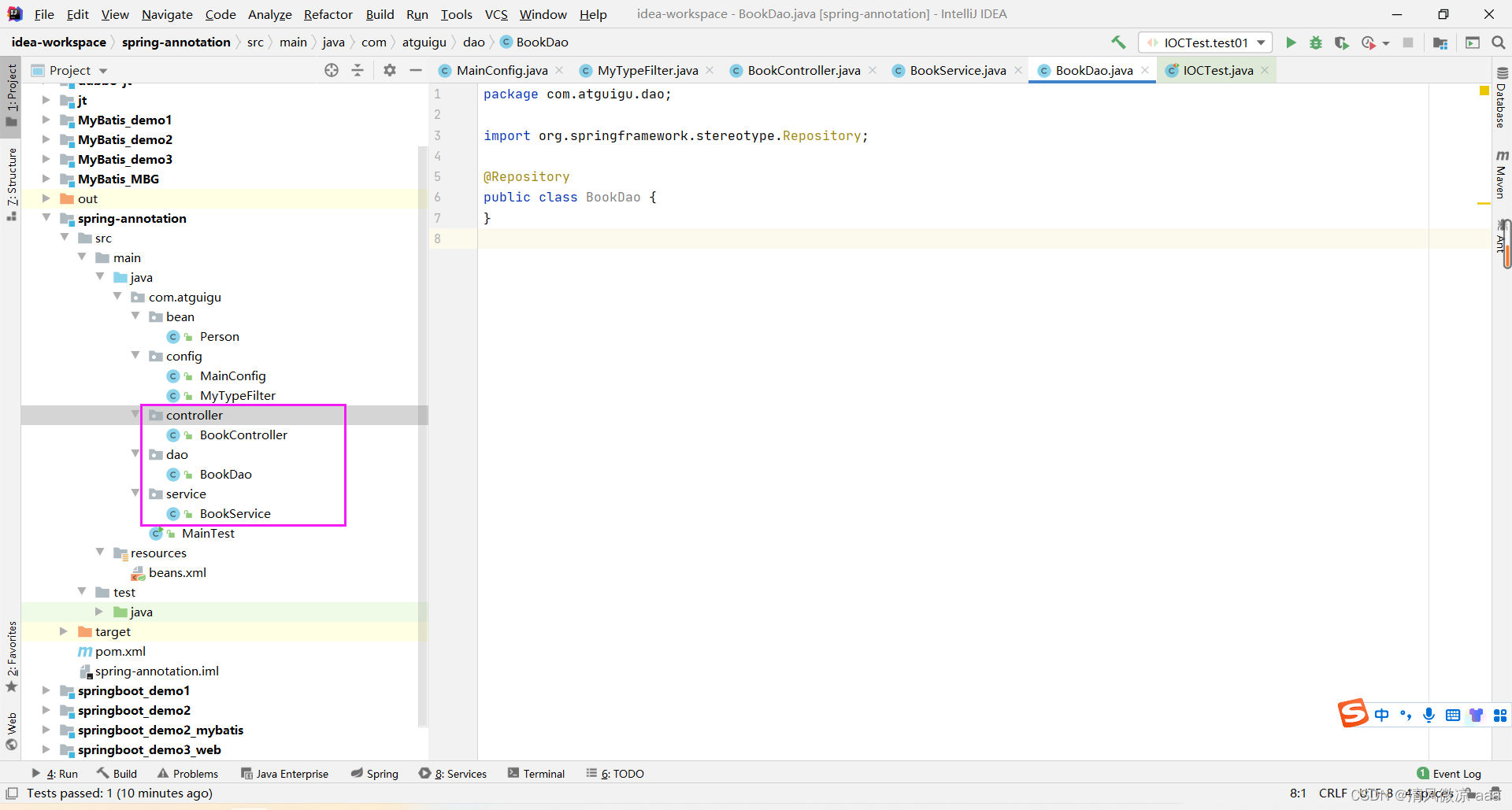Close the BookDao.java tab
This screenshot has height=810, width=1512.
1145,70
